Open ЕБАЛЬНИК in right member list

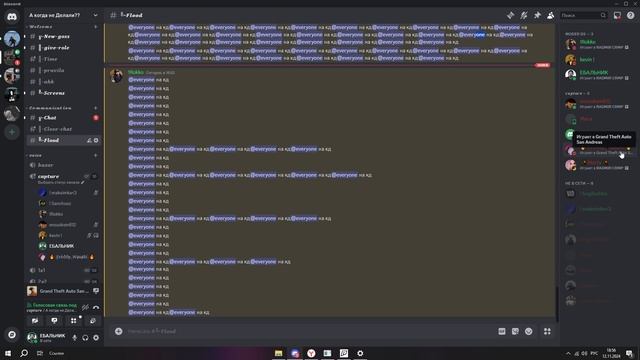coord(598,75)
